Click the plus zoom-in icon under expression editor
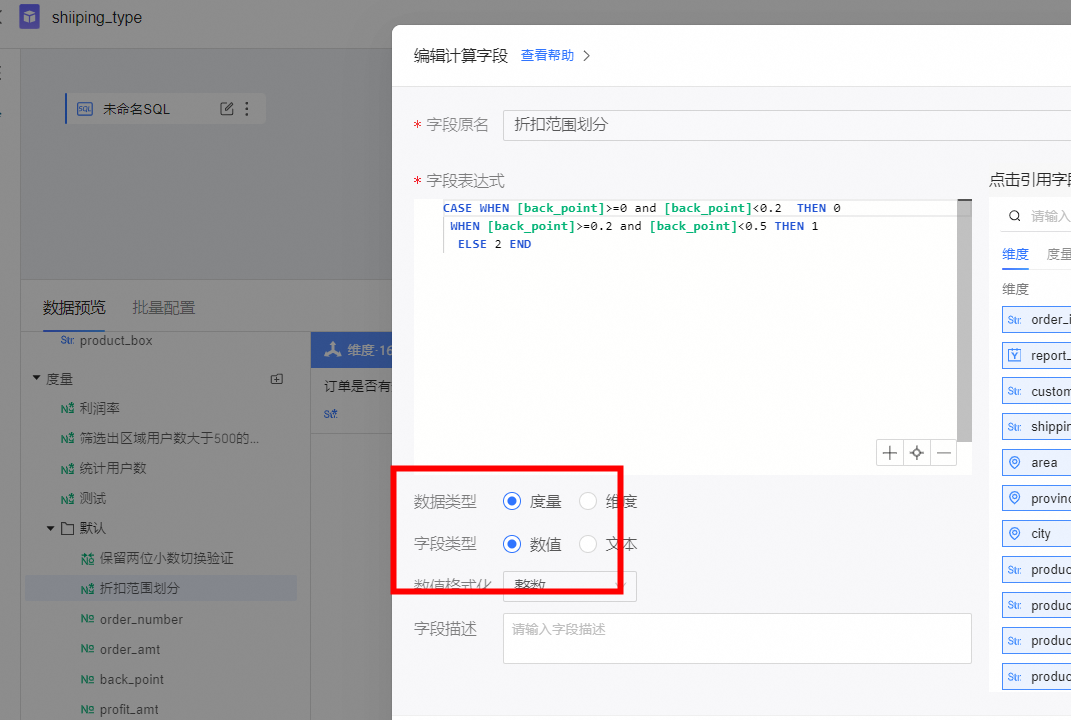This screenshot has width=1071, height=720. click(x=889, y=453)
